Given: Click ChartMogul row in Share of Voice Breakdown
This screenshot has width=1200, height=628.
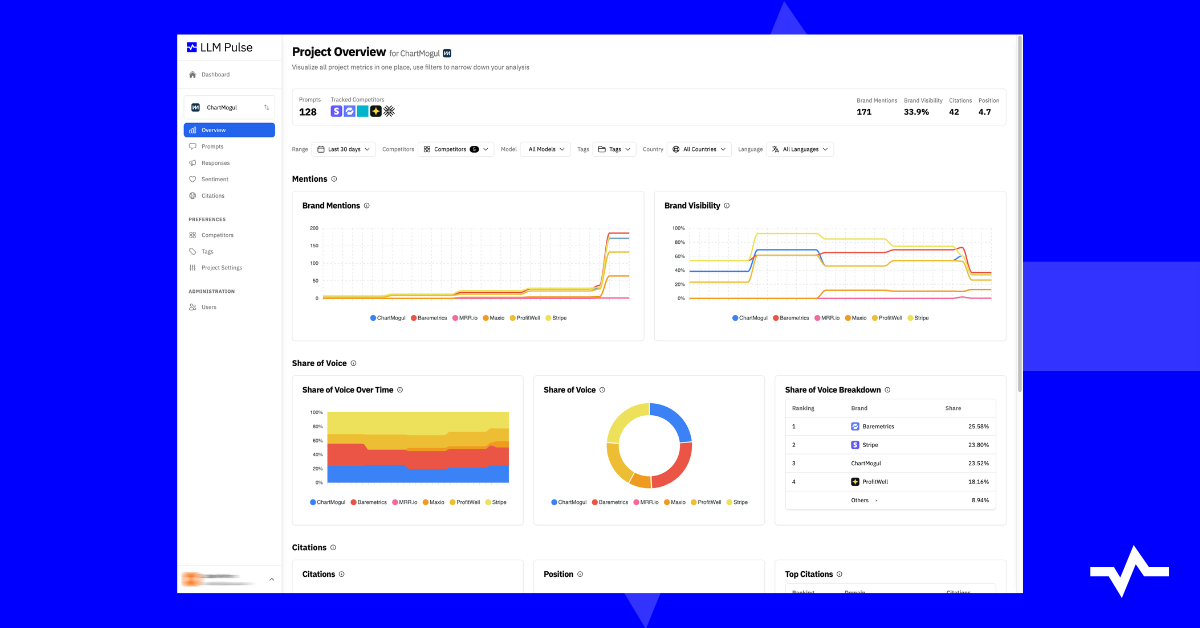Looking at the screenshot, I should [890, 463].
